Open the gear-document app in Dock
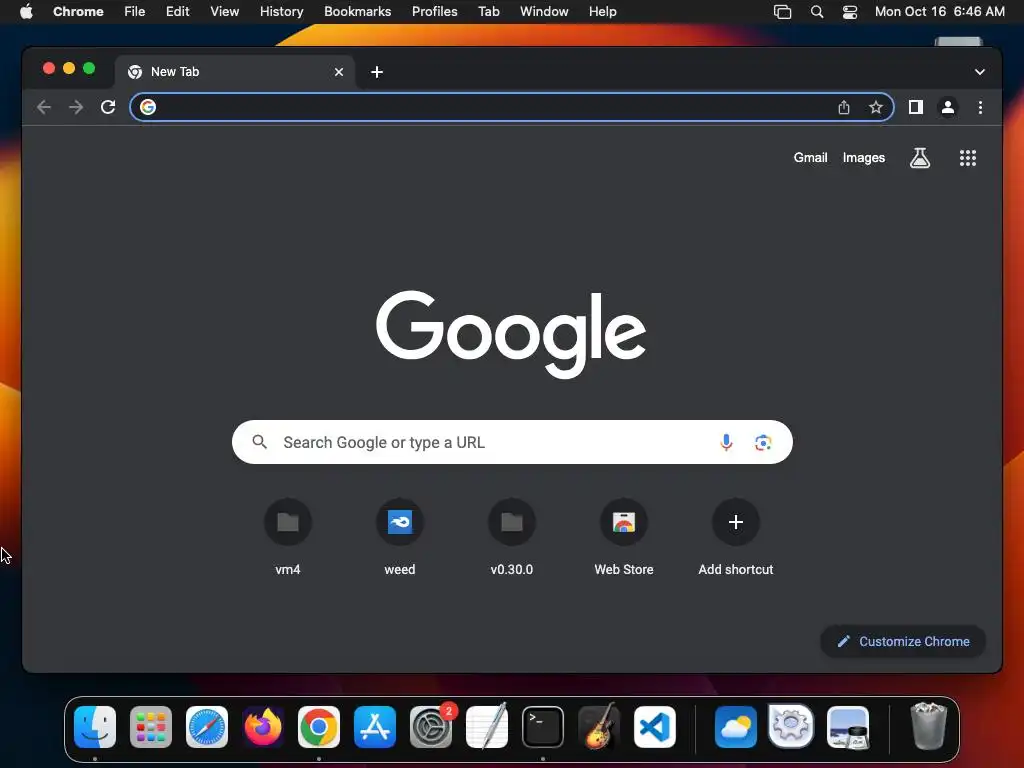 point(791,726)
